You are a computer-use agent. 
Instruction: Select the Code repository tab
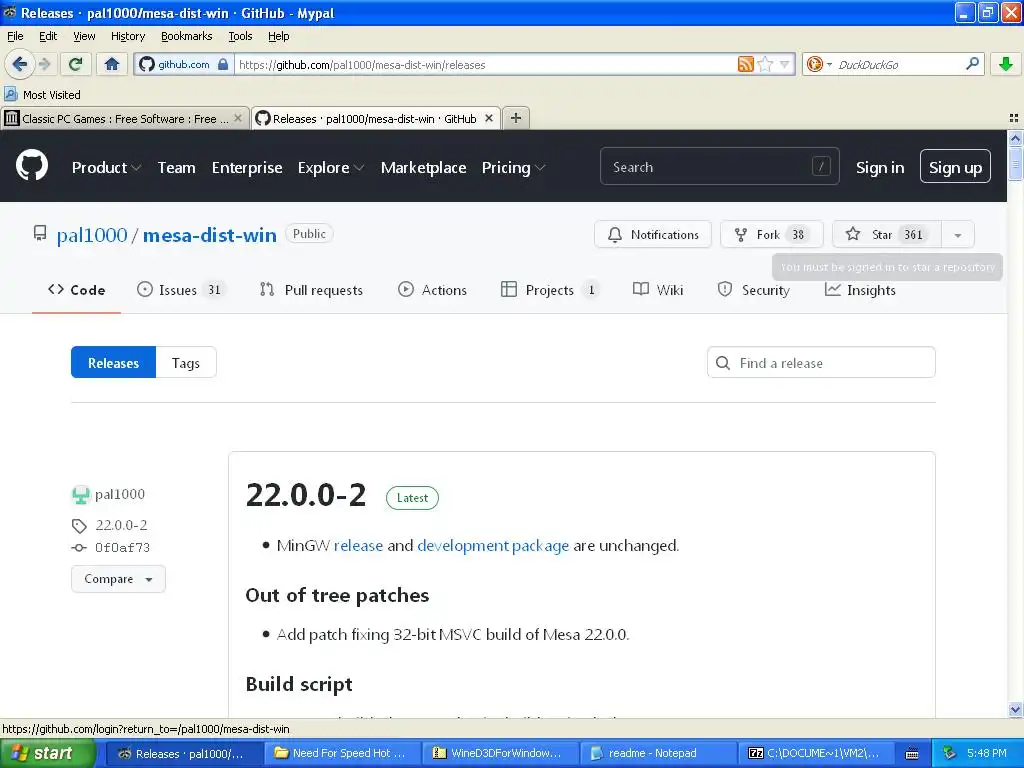76,290
